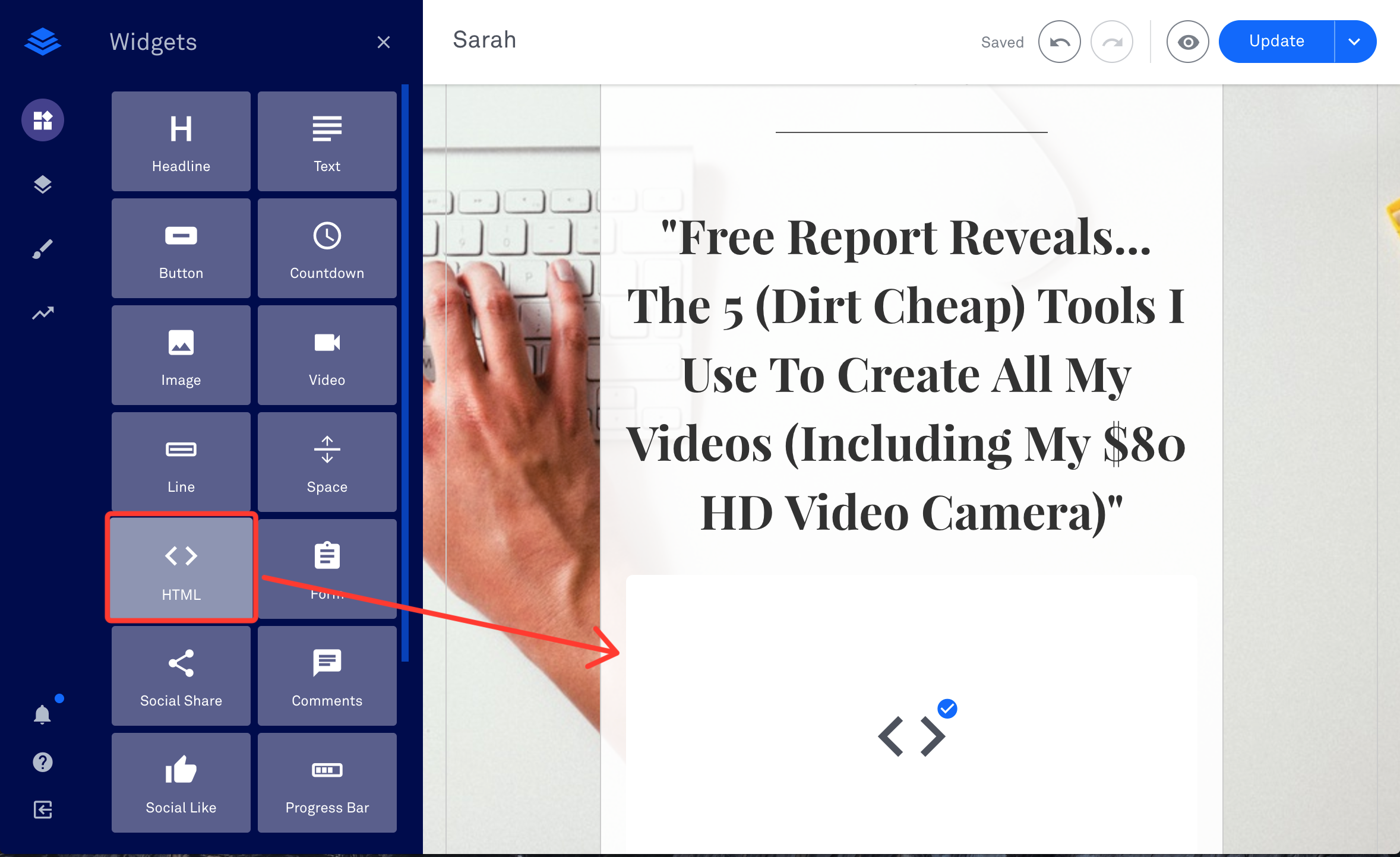The width and height of the screenshot is (1400, 857).
Task: Expand the Update dropdown arrow
Action: pos(1355,42)
